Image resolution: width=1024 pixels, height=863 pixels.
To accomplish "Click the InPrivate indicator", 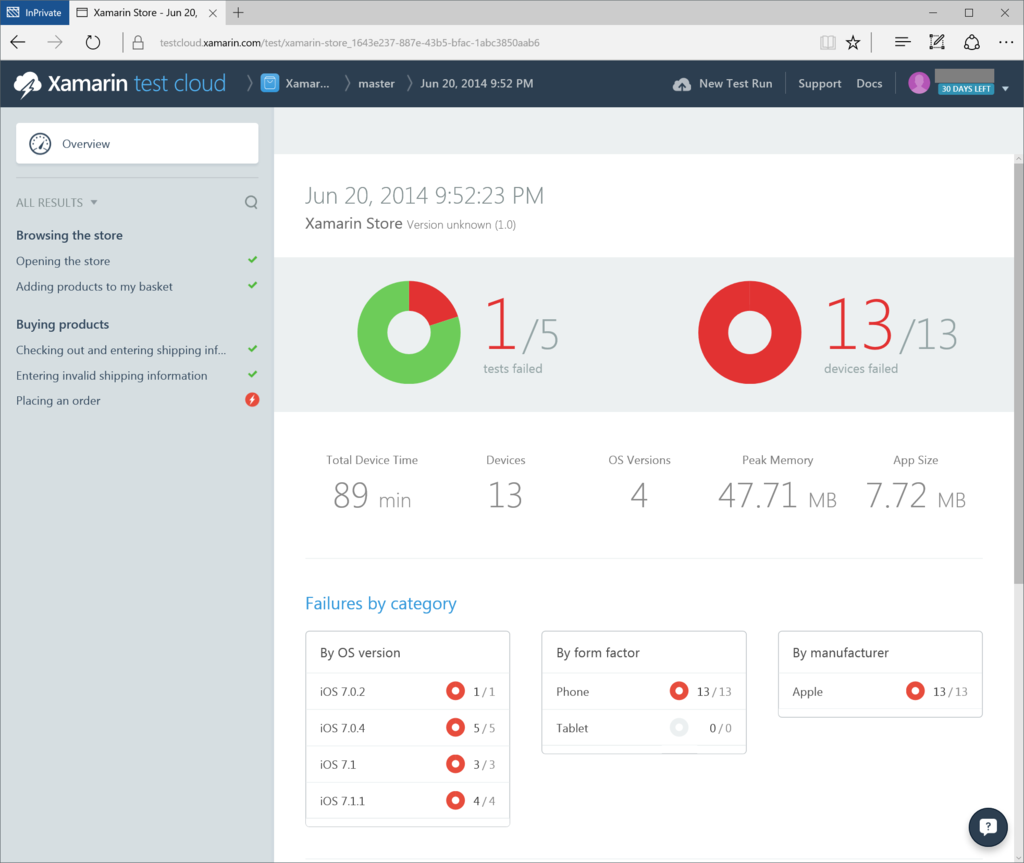I will [35, 12].
